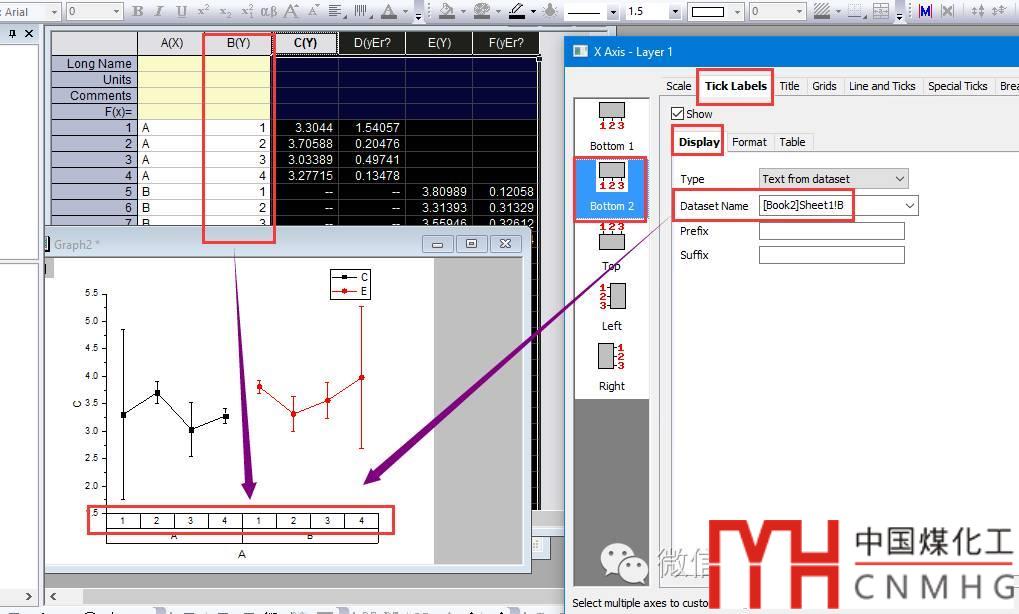Open the Display sub-tab

click(x=699, y=142)
